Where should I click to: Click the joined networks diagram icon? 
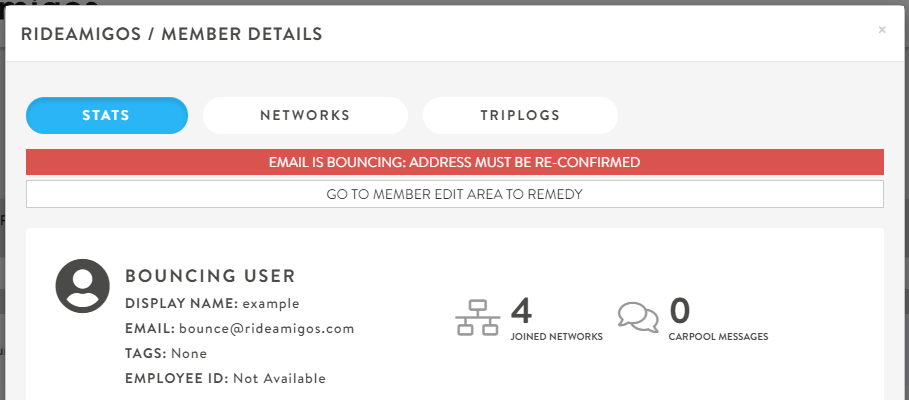point(476,316)
